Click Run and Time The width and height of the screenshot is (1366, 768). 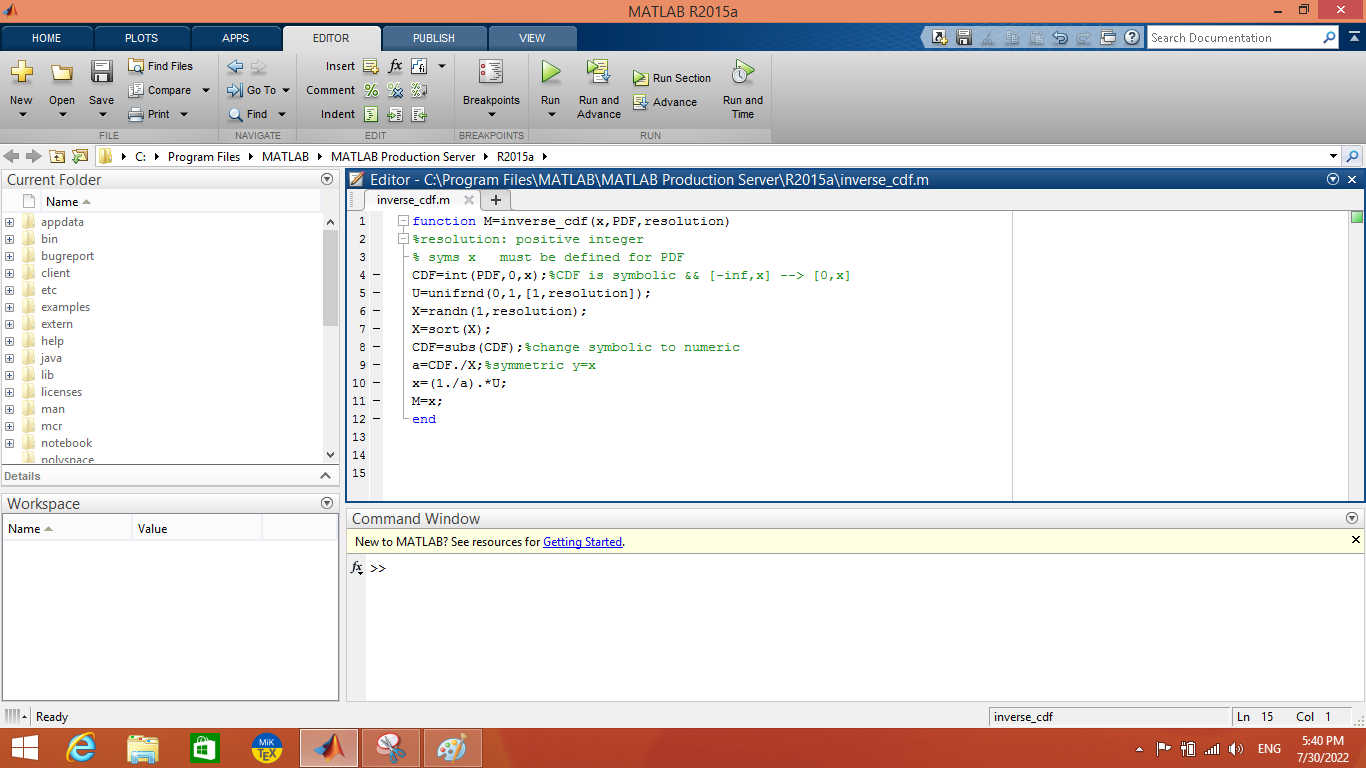pos(742,89)
